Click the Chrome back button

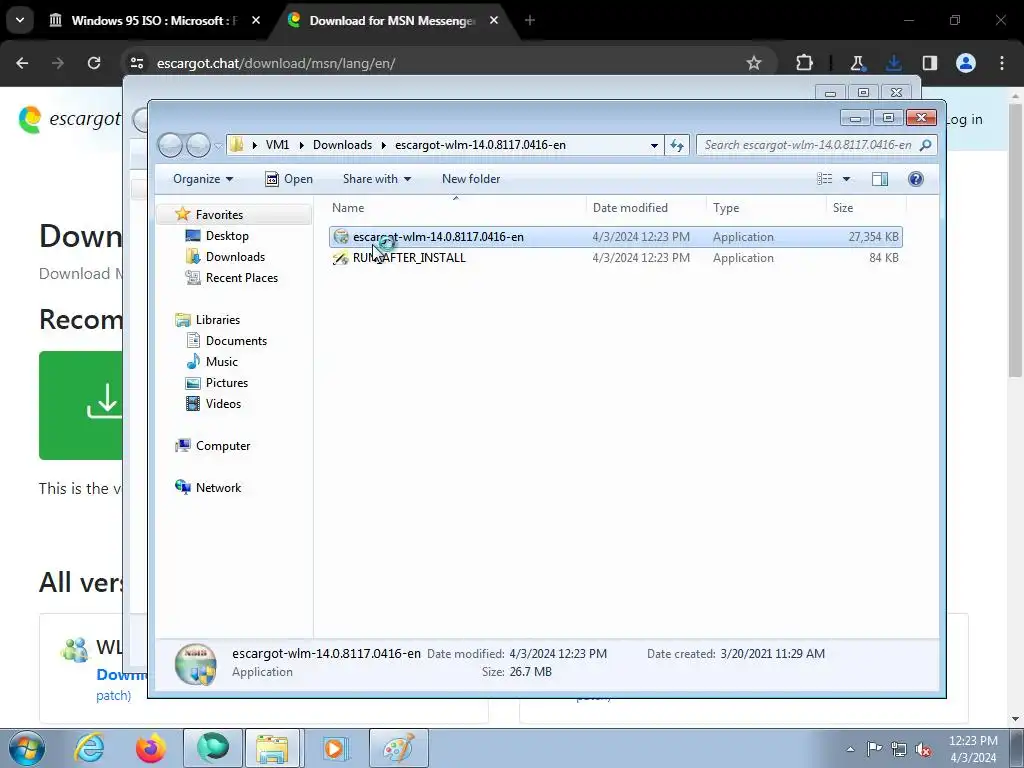(22, 63)
